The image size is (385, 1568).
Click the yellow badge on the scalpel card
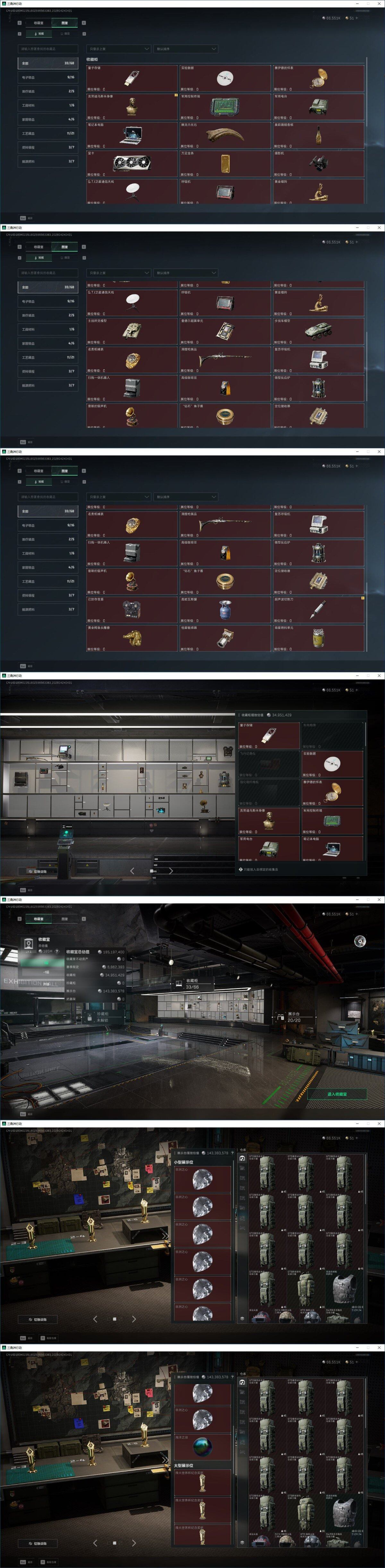[363, 598]
